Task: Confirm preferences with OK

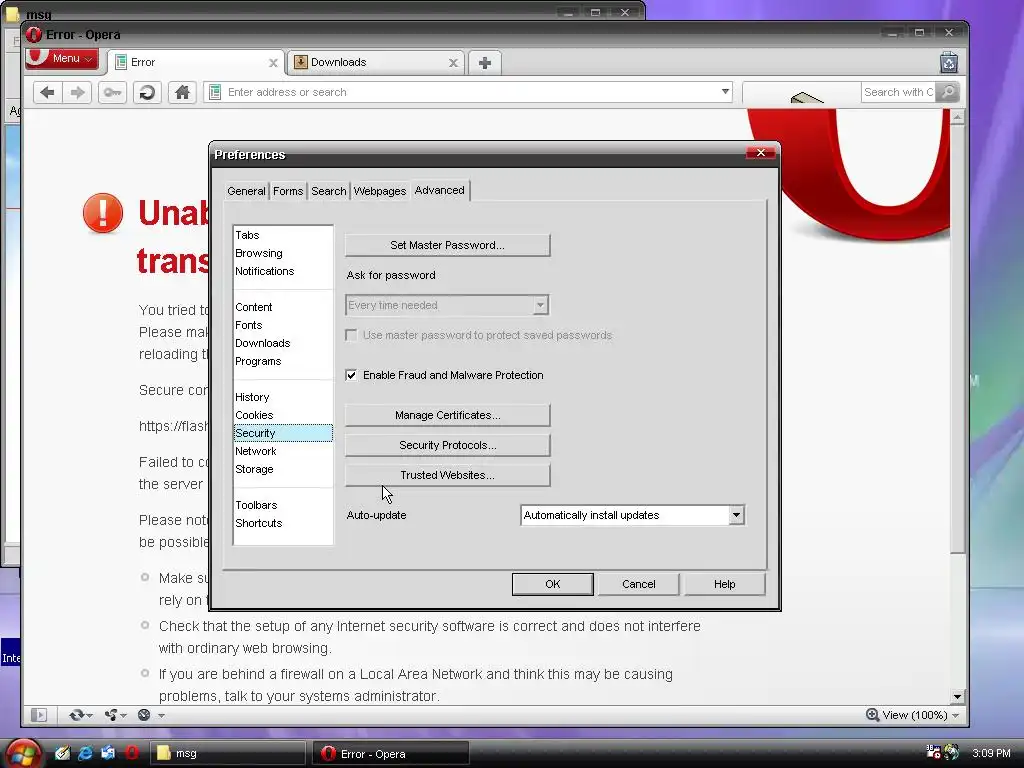Action: (x=552, y=584)
